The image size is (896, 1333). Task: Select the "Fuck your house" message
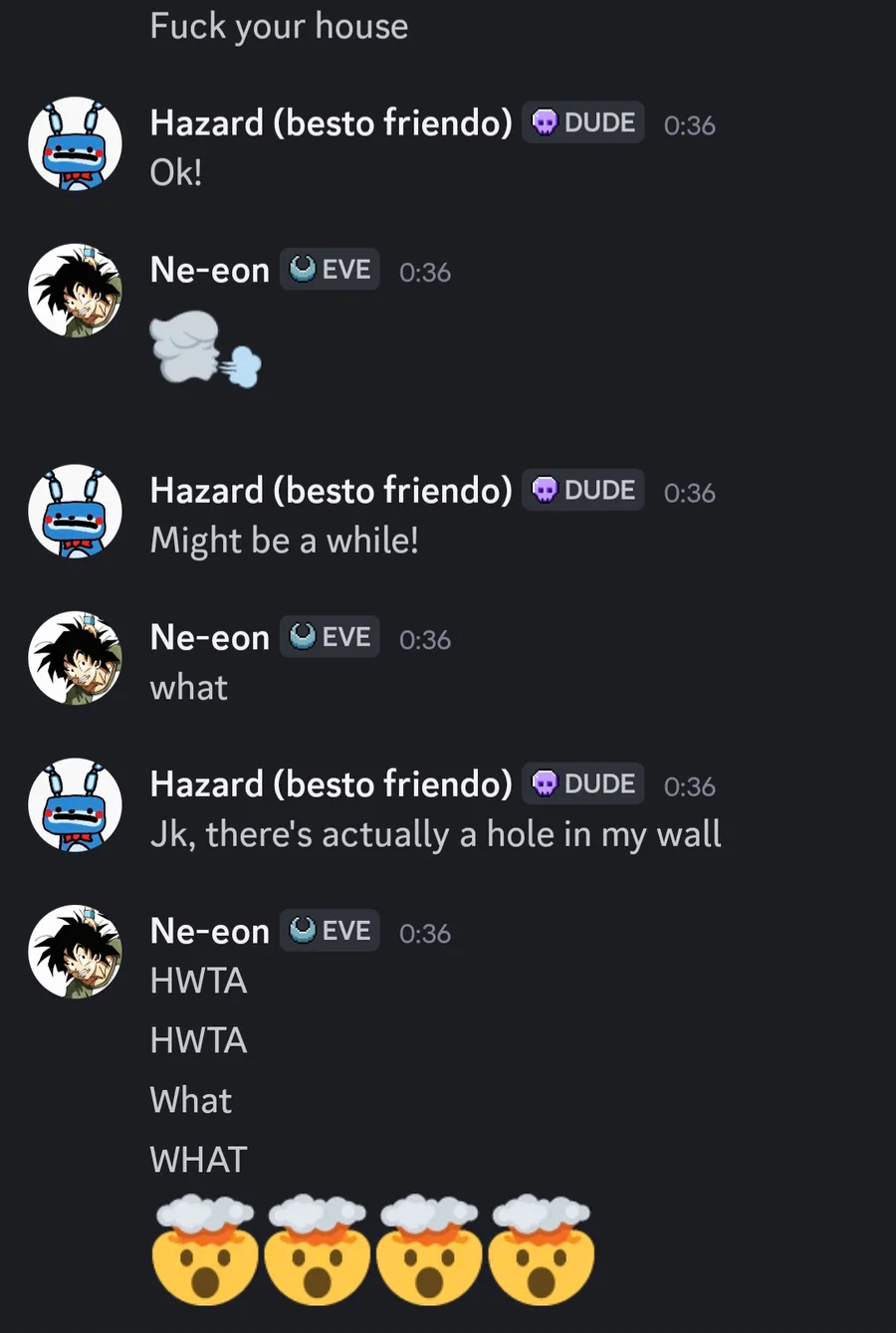tap(279, 26)
